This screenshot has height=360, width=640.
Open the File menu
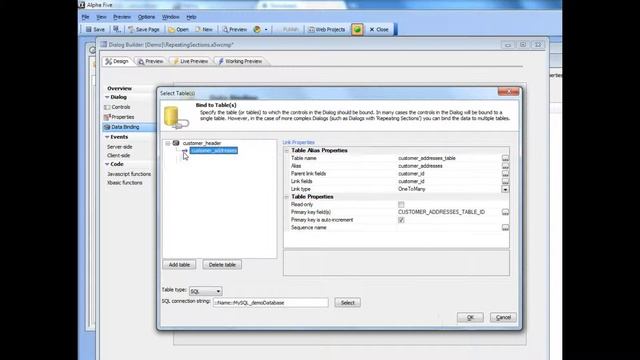(x=85, y=17)
